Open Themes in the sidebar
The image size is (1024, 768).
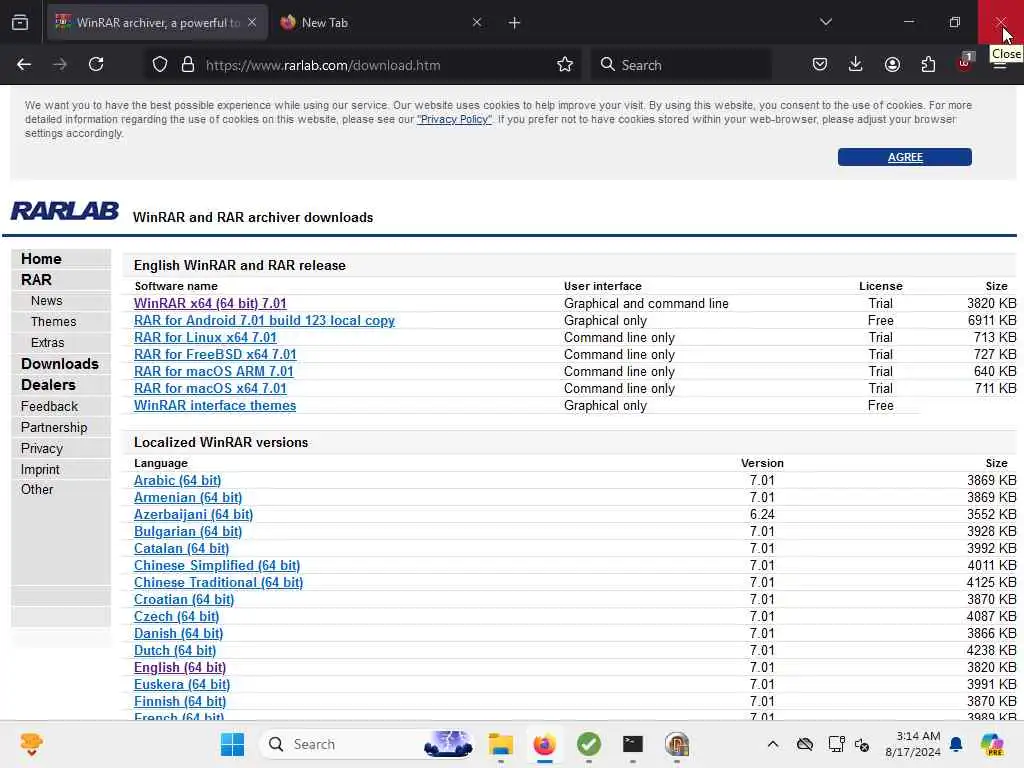pyautogui.click(x=54, y=321)
